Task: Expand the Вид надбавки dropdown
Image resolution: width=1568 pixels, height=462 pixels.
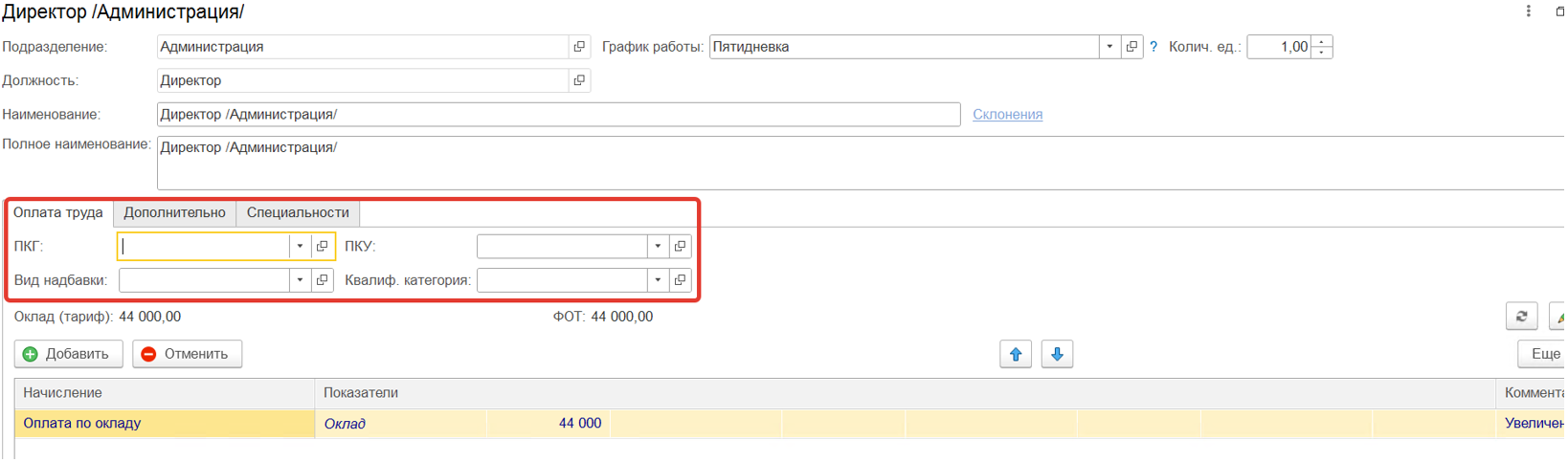Action: [300, 280]
